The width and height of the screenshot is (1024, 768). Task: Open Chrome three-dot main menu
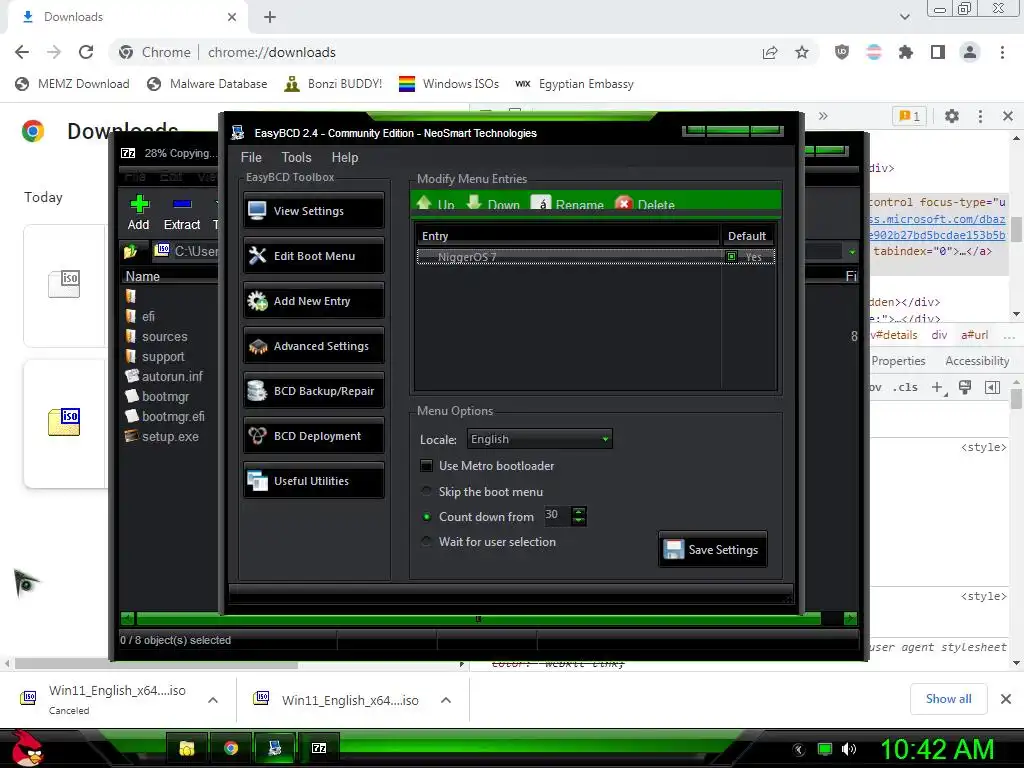(1002, 52)
